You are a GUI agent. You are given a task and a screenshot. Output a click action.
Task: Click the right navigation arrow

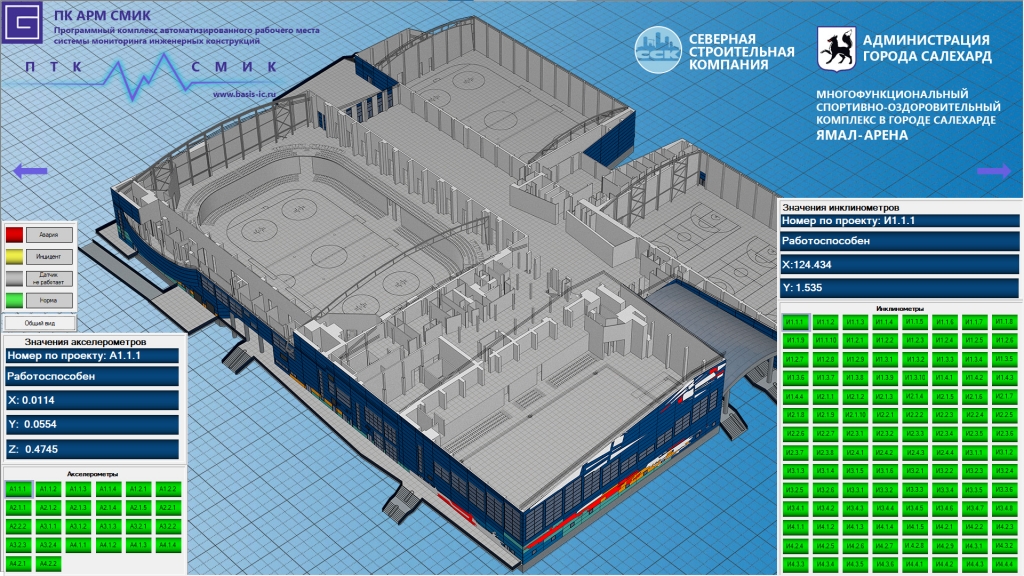(992, 171)
